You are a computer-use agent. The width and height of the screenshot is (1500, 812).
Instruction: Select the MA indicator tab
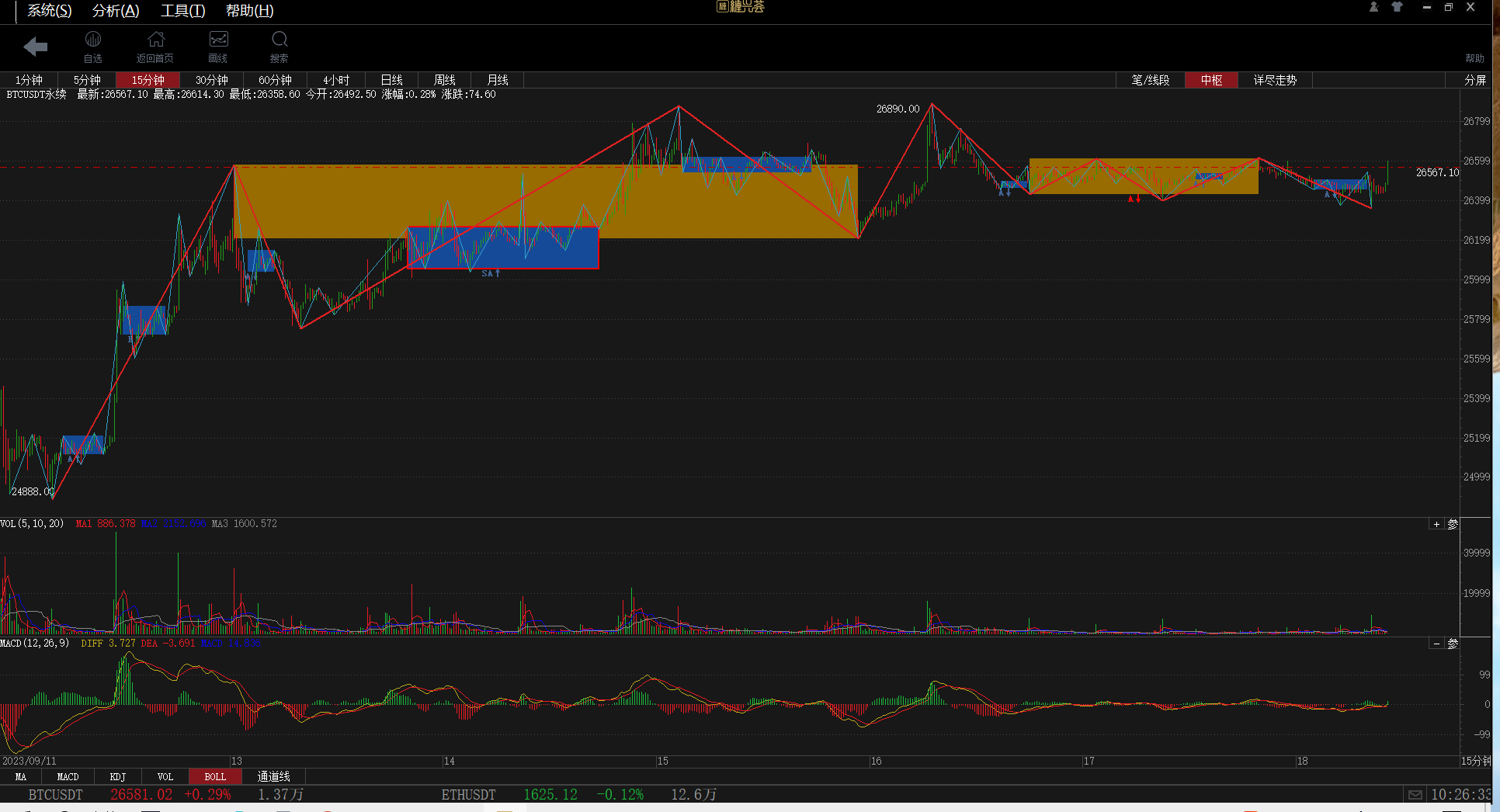pos(21,776)
